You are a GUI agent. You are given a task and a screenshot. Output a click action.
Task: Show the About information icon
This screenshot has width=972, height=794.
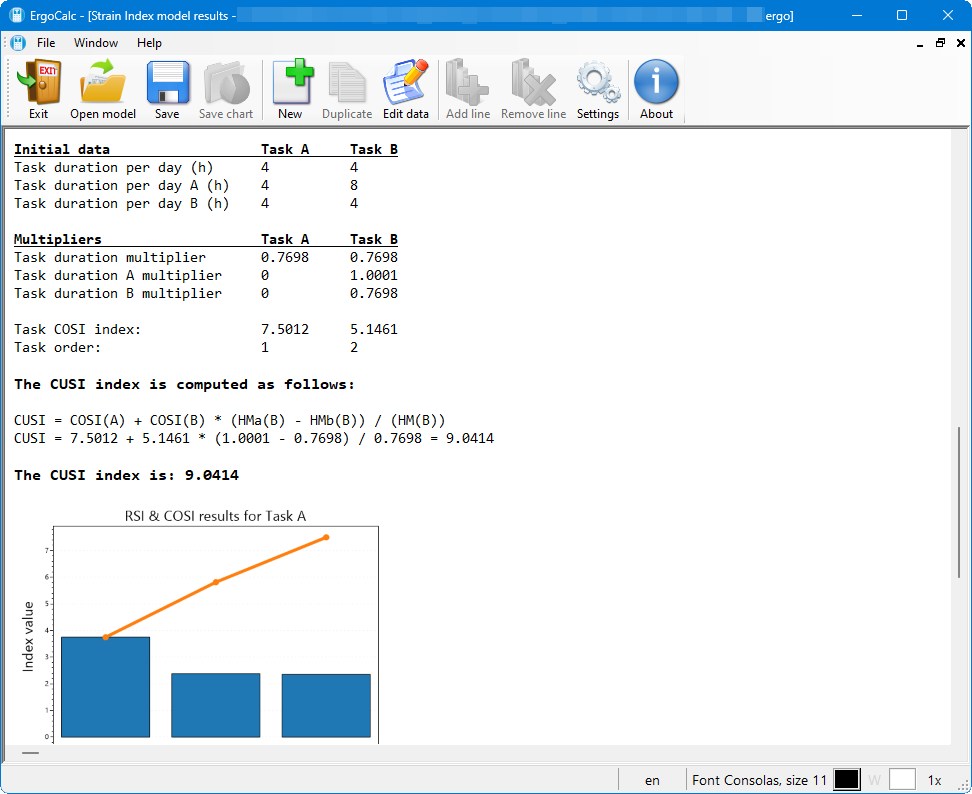[656, 90]
